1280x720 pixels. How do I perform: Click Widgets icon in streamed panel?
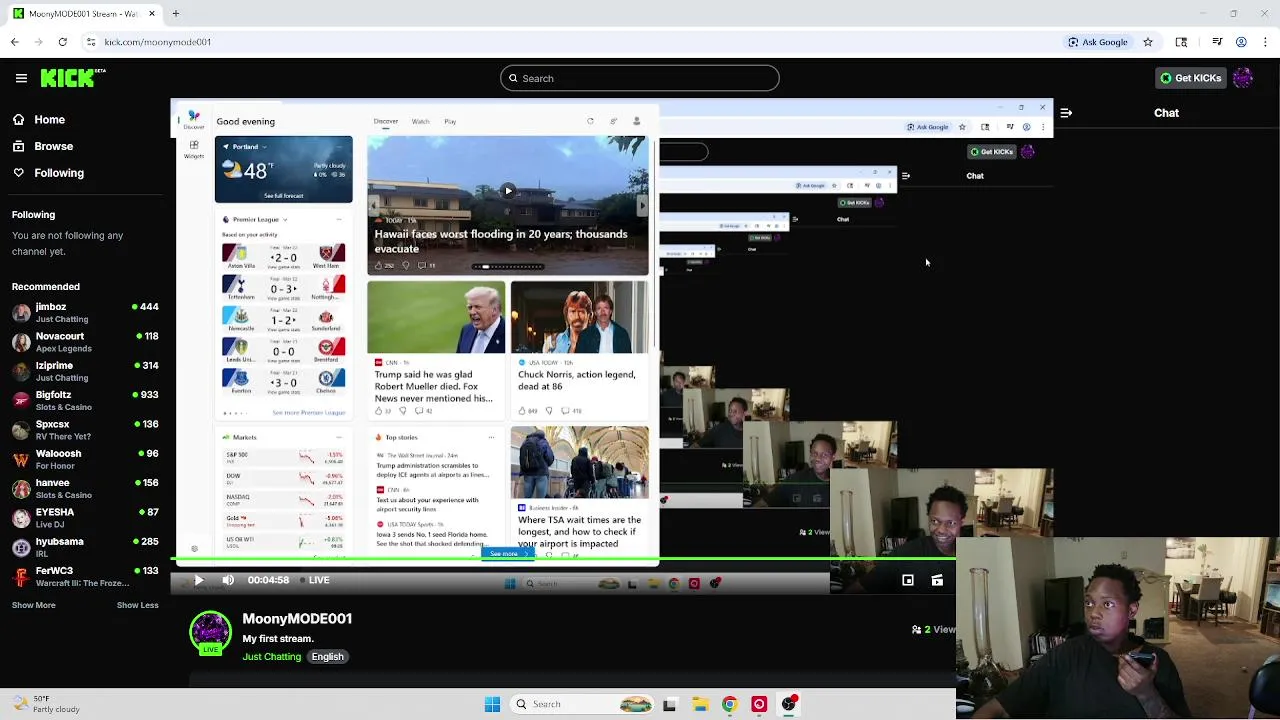(x=194, y=151)
